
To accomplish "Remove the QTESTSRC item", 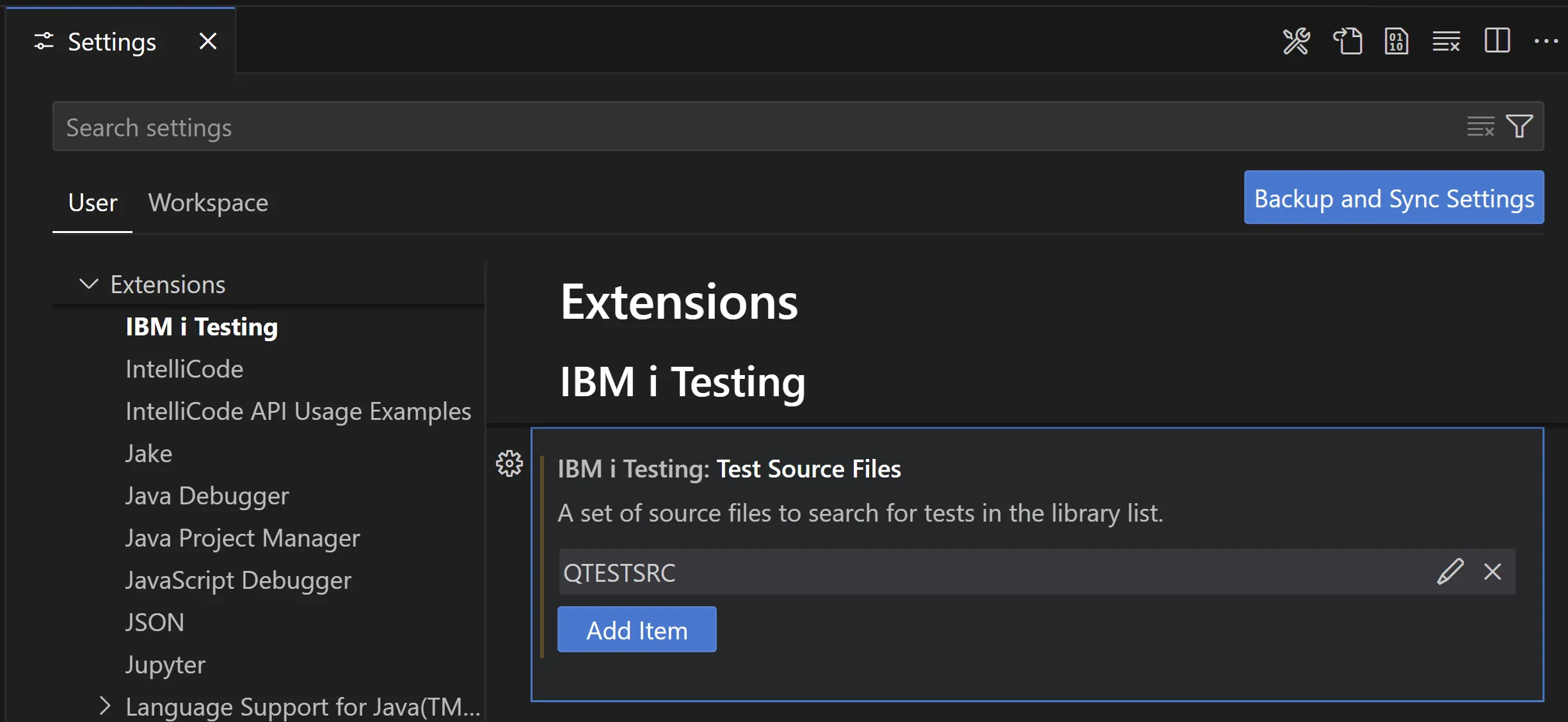I will (1492, 572).
